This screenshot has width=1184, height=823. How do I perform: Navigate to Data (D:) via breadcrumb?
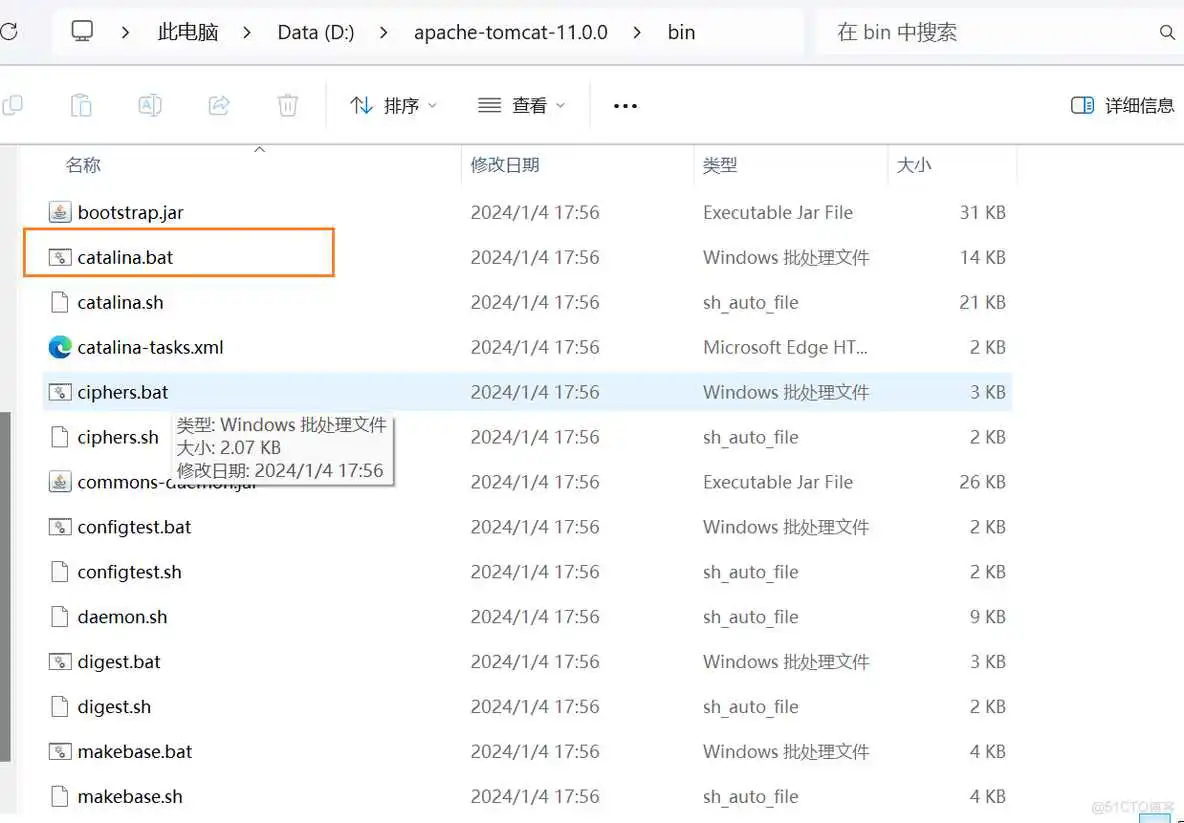click(315, 31)
